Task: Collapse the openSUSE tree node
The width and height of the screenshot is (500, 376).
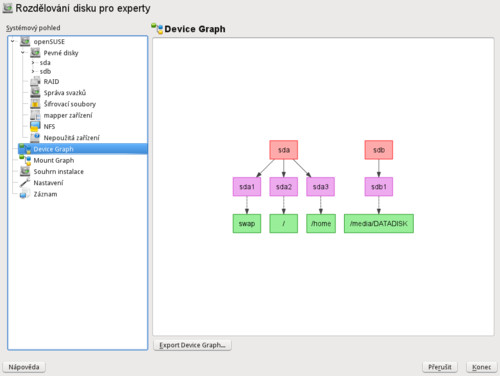Action: click(13, 42)
